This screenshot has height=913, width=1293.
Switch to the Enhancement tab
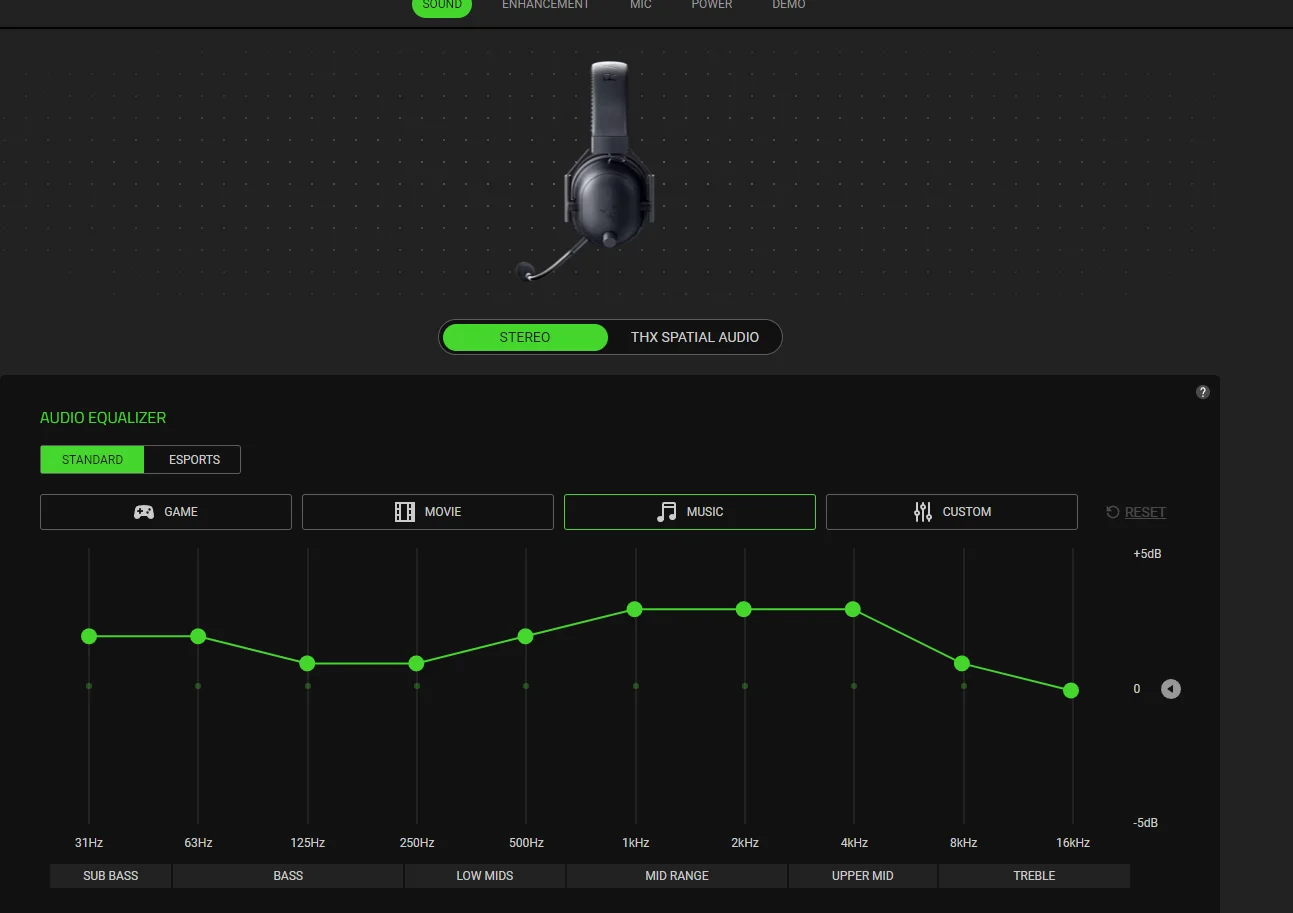(546, 5)
